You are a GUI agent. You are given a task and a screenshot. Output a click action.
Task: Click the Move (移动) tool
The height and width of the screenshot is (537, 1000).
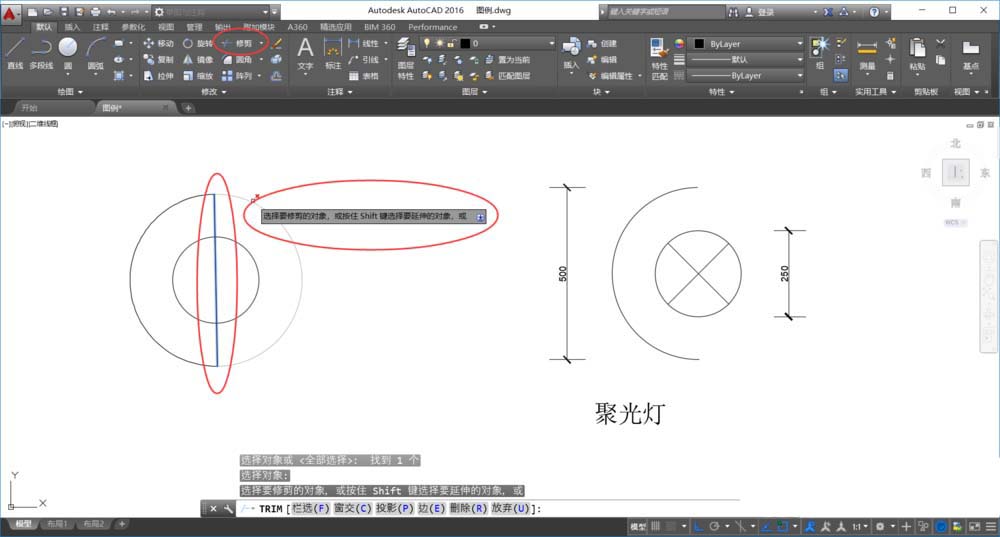tap(158, 44)
